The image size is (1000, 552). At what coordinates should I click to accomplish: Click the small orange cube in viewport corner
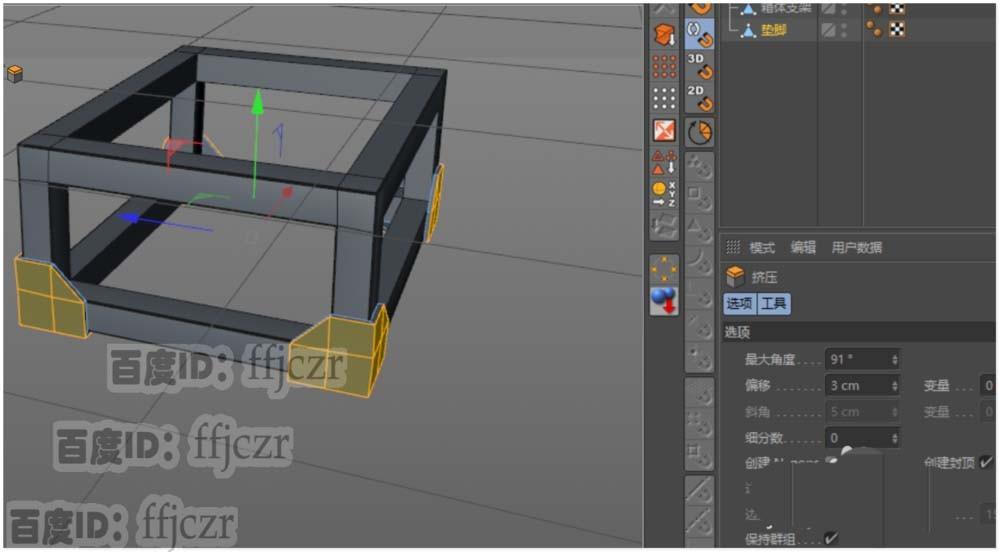15,74
